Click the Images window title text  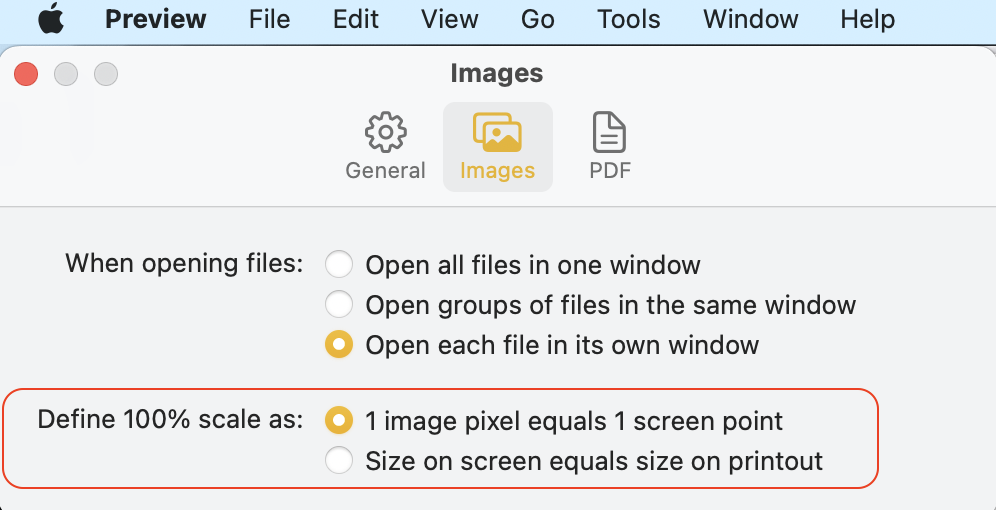pyautogui.click(x=497, y=73)
